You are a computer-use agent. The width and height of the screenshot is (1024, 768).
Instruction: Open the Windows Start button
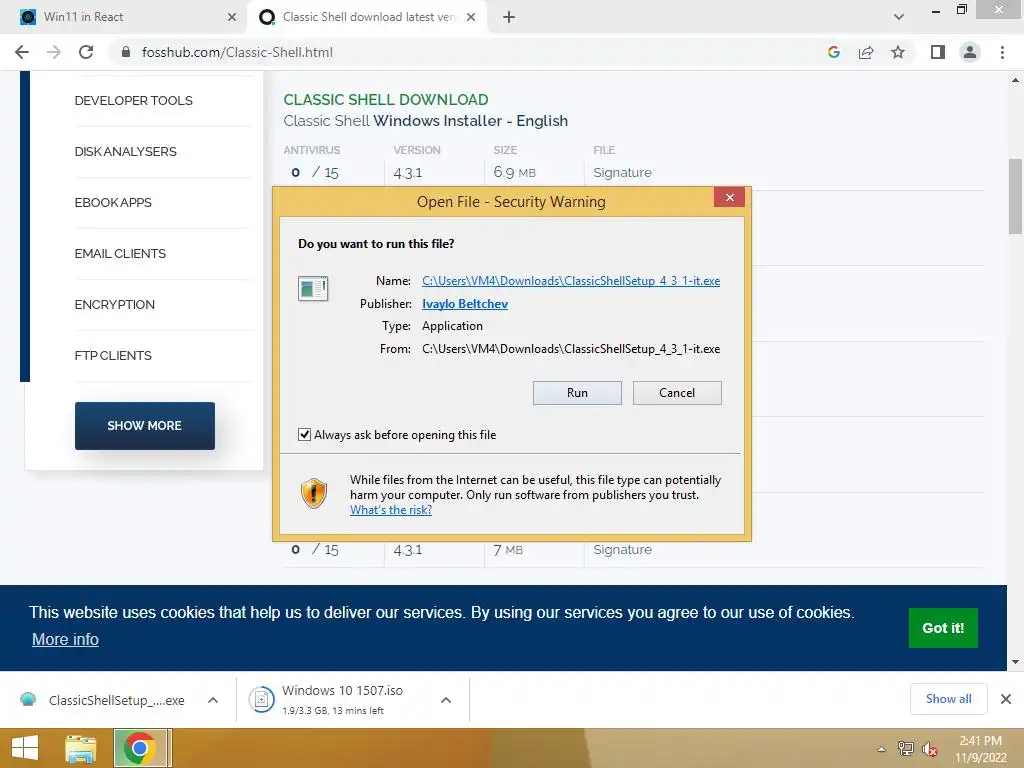[x=25, y=748]
